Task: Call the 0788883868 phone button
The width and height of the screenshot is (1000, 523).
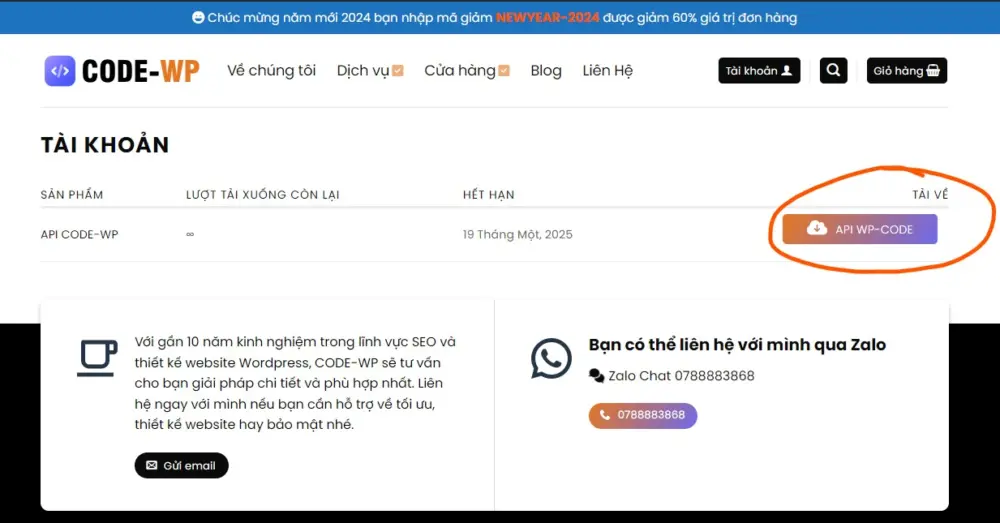Action: tap(643, 415)
